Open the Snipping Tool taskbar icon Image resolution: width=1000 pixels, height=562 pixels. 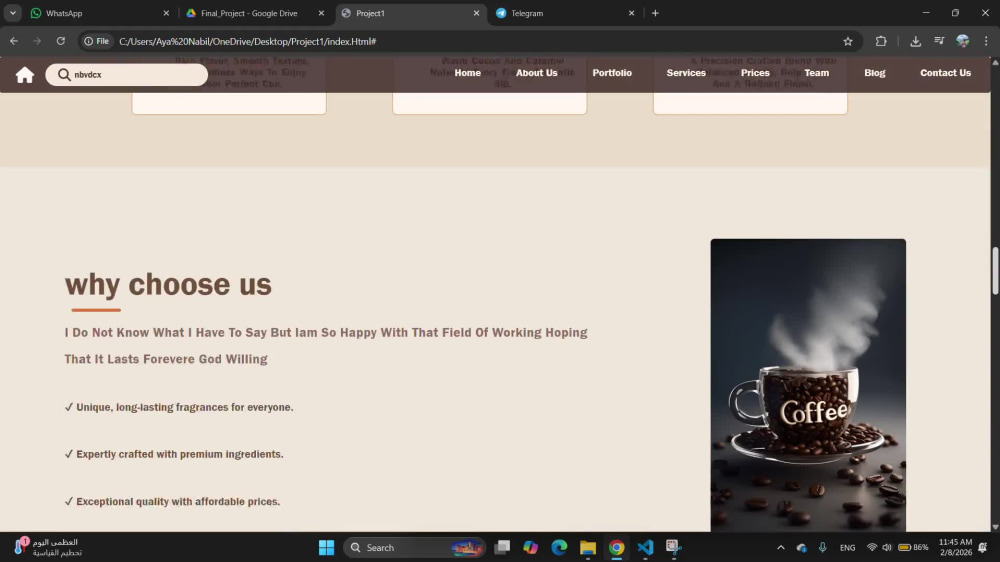(x=673, y=547)
